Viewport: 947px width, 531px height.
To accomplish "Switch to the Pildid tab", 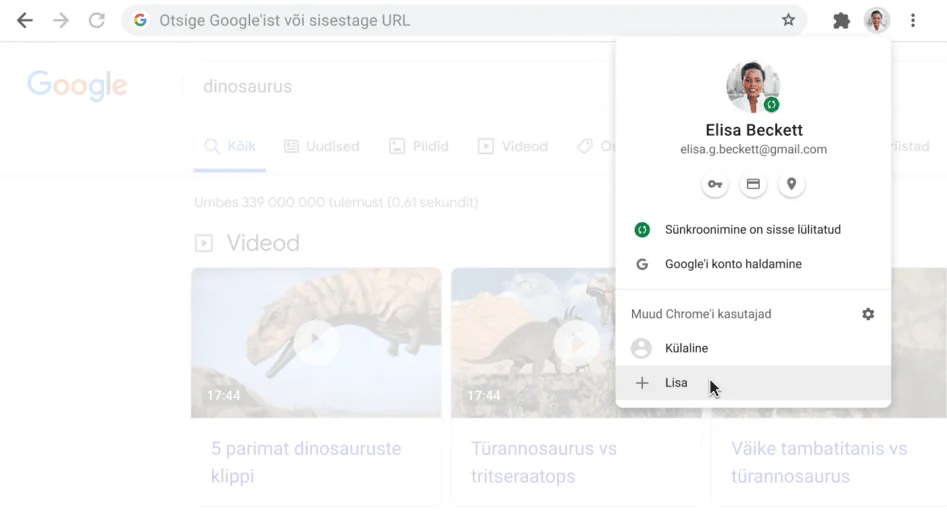I will [x=418, y=146].
